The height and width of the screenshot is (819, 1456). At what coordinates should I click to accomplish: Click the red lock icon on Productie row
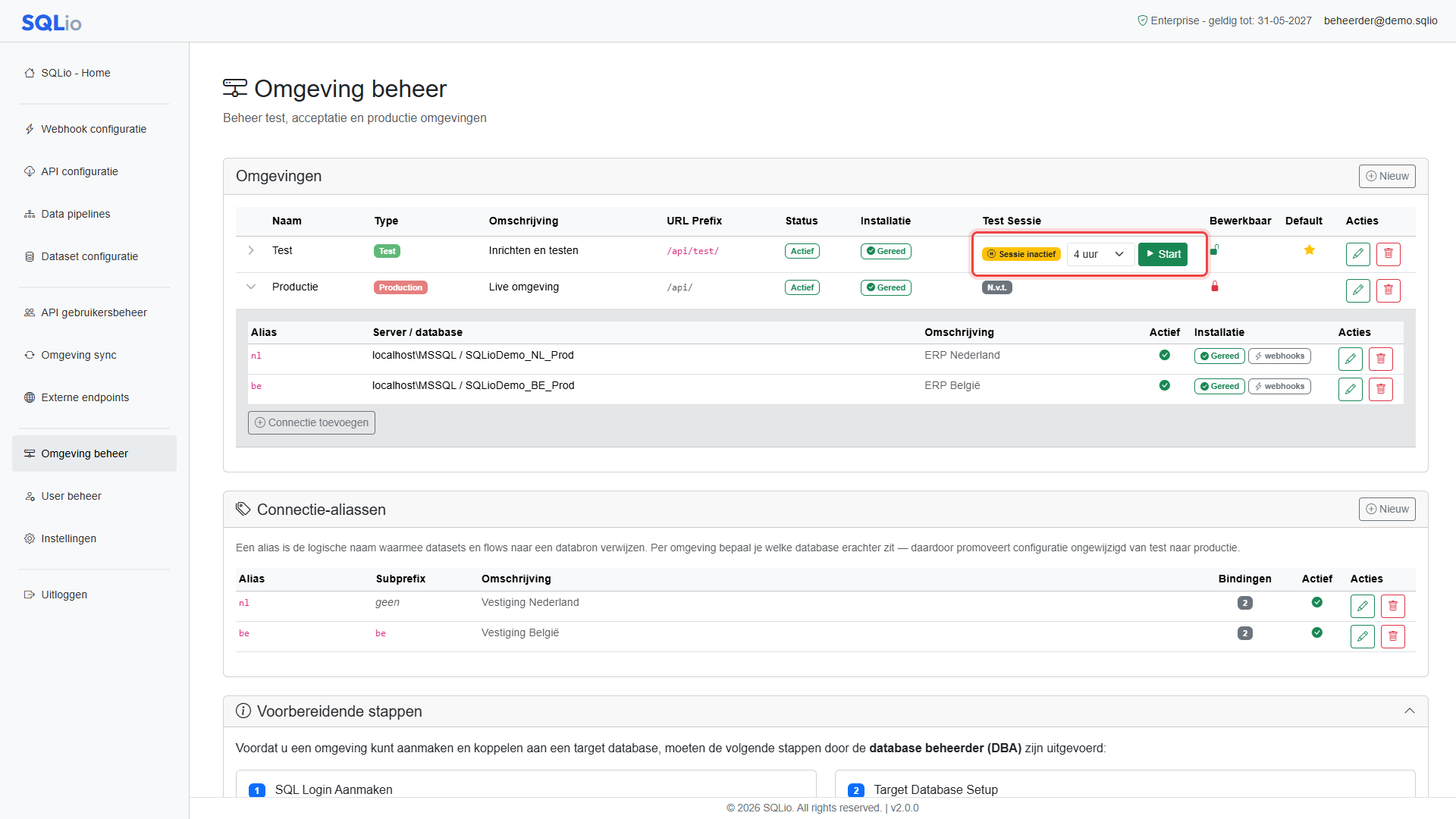[1214, 286]
